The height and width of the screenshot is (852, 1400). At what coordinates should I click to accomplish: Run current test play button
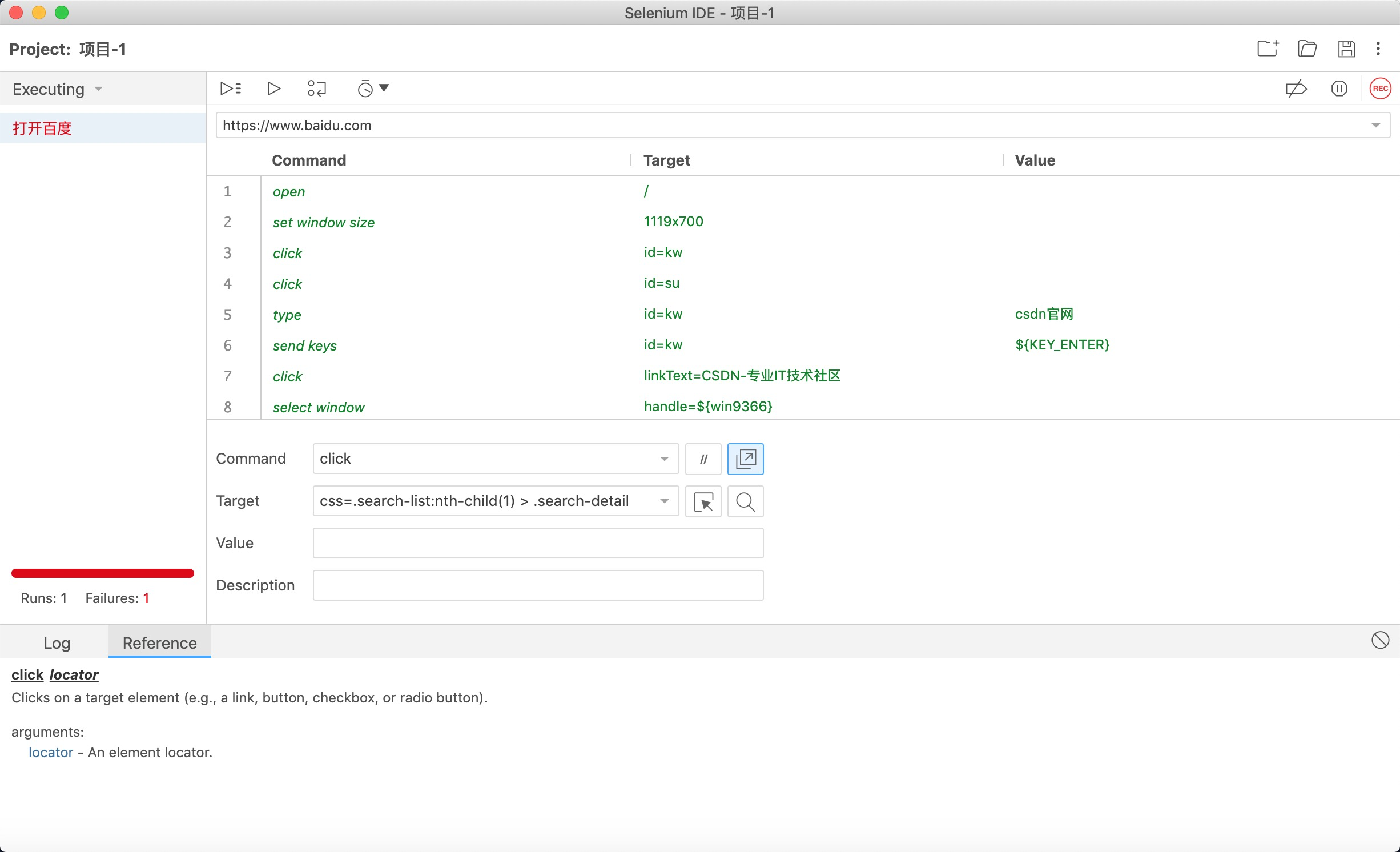[x=274, y=89]
